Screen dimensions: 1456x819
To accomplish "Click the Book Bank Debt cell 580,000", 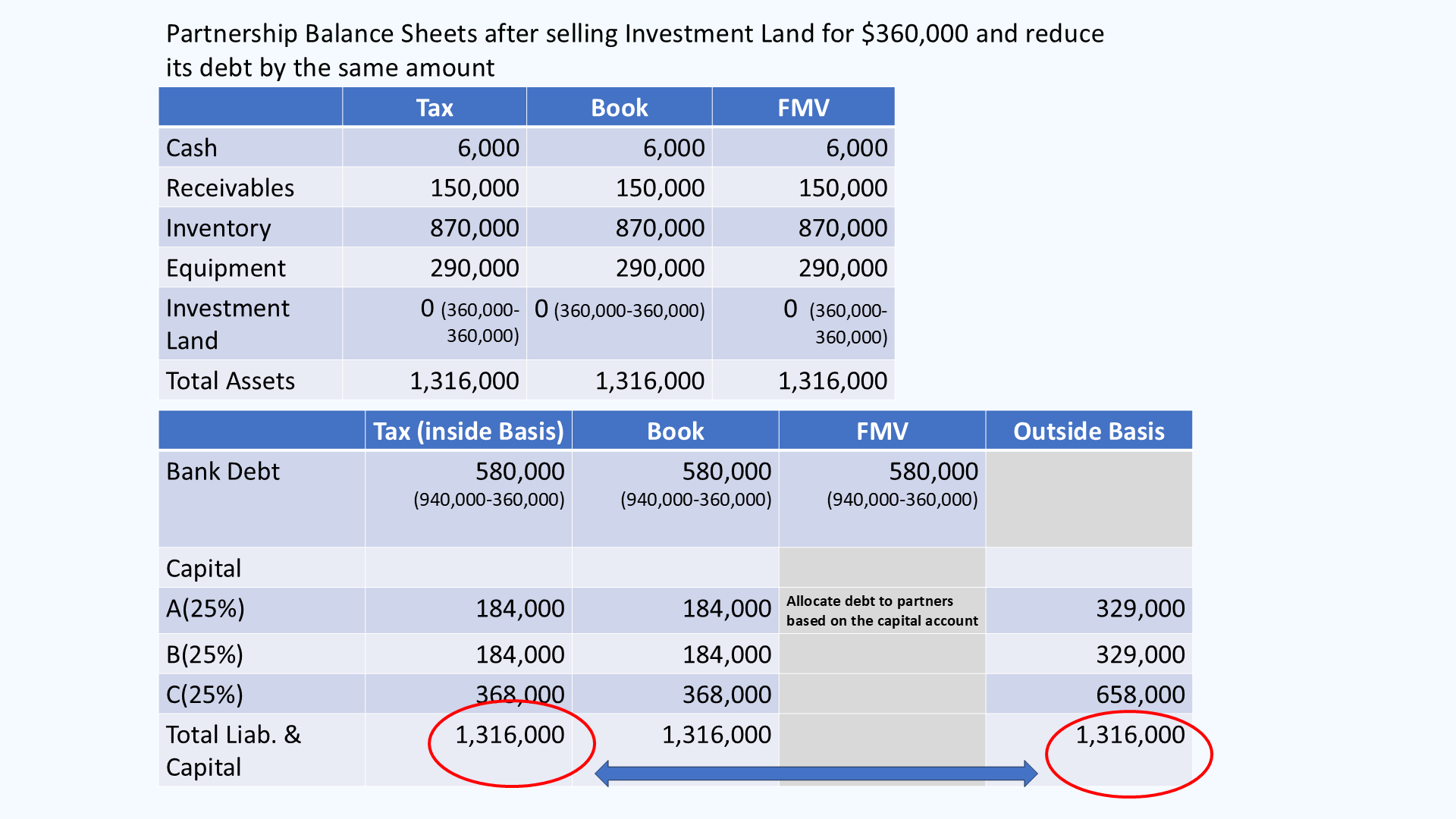I will (x=726, y=472).
